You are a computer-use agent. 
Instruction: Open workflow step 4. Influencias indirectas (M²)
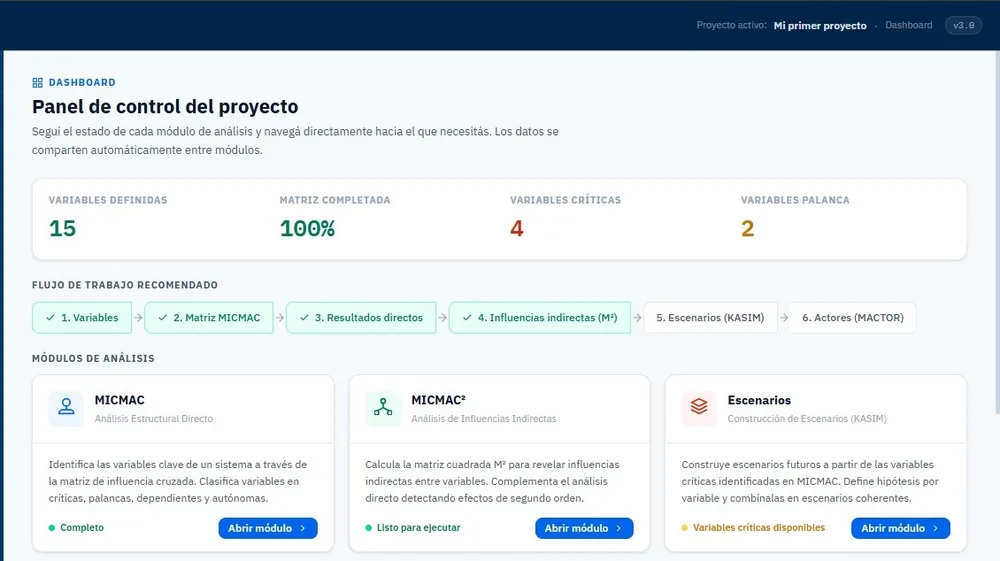(540, 317)
